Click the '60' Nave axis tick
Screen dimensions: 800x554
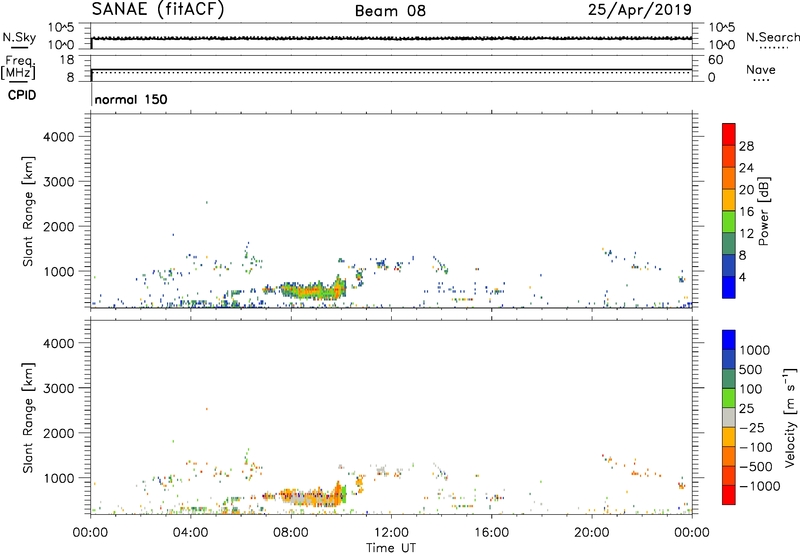pos(715,60)
